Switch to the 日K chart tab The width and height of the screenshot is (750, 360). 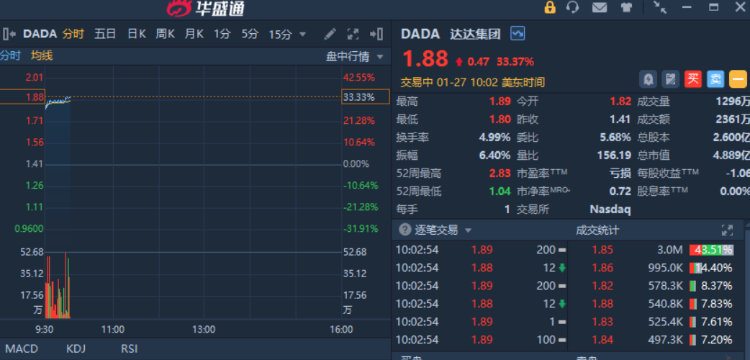click(x=136, y=34)
